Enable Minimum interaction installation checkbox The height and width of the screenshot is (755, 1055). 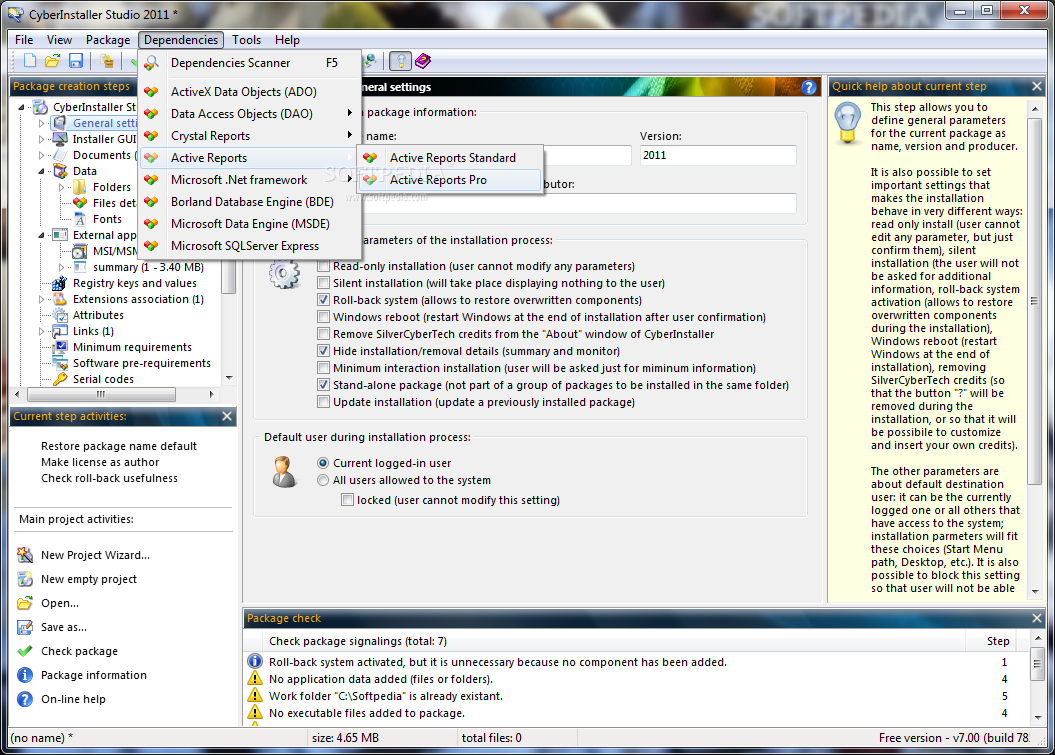point(324,367)
